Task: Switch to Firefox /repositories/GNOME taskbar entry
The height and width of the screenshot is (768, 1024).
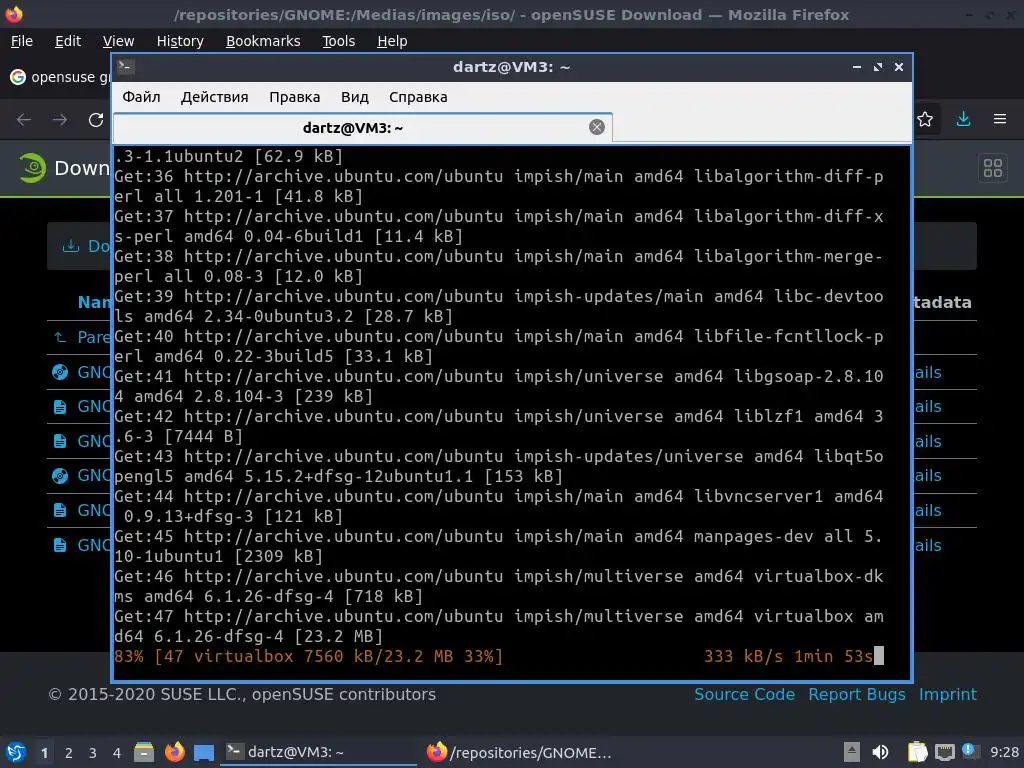Action: 520,752
